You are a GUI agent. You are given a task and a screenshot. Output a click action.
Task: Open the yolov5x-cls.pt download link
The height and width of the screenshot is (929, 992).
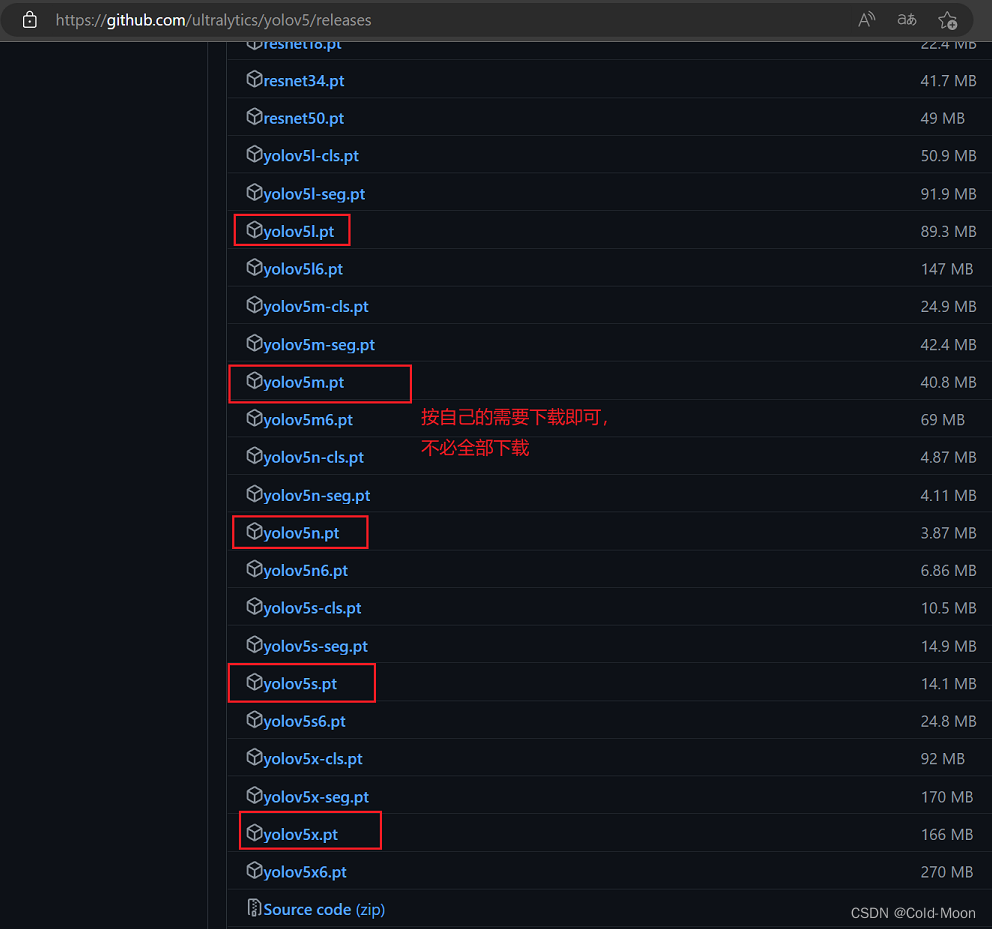[313, 759]
